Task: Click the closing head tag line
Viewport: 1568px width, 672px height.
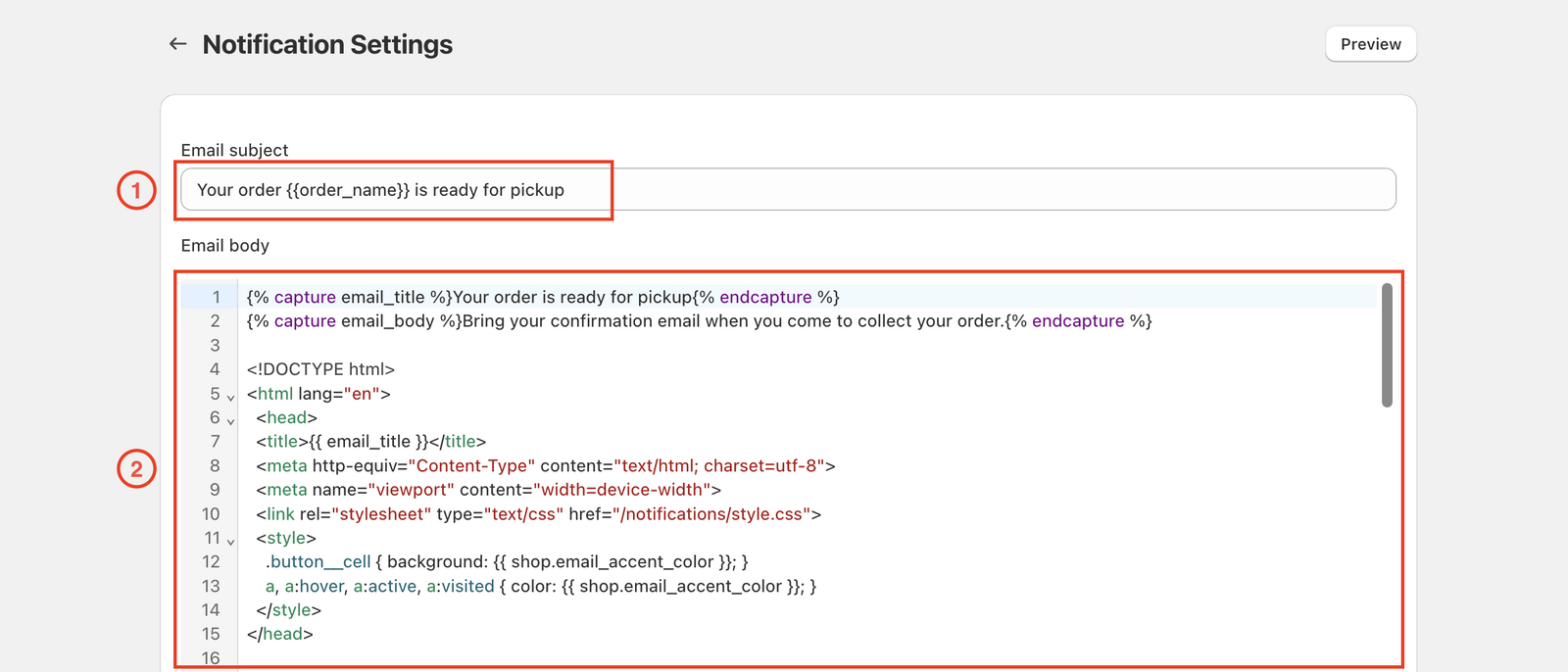Action: pyautogui.click(x=280, y=634)
